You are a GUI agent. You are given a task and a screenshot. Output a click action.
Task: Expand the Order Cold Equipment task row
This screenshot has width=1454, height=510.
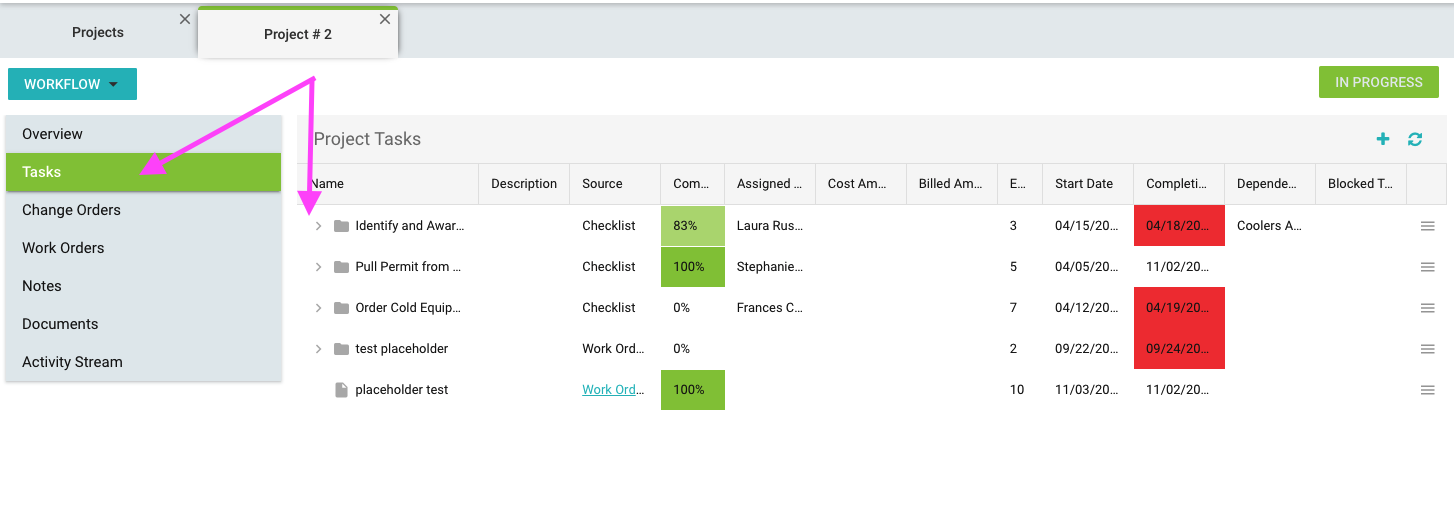pos(318,308)
